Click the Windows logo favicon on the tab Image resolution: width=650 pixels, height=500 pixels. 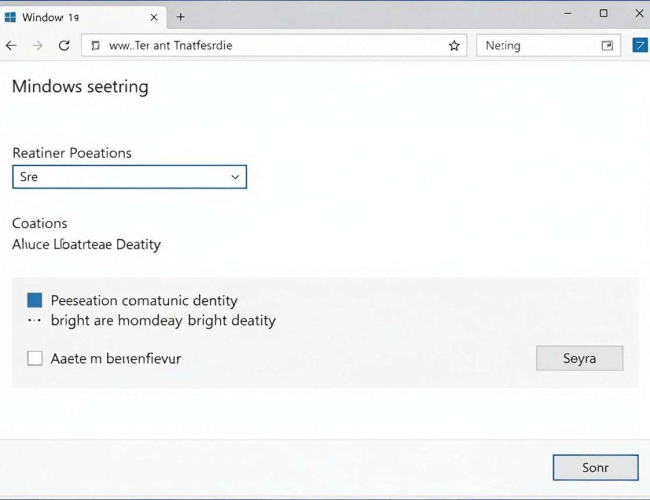(x=10, y=17)
